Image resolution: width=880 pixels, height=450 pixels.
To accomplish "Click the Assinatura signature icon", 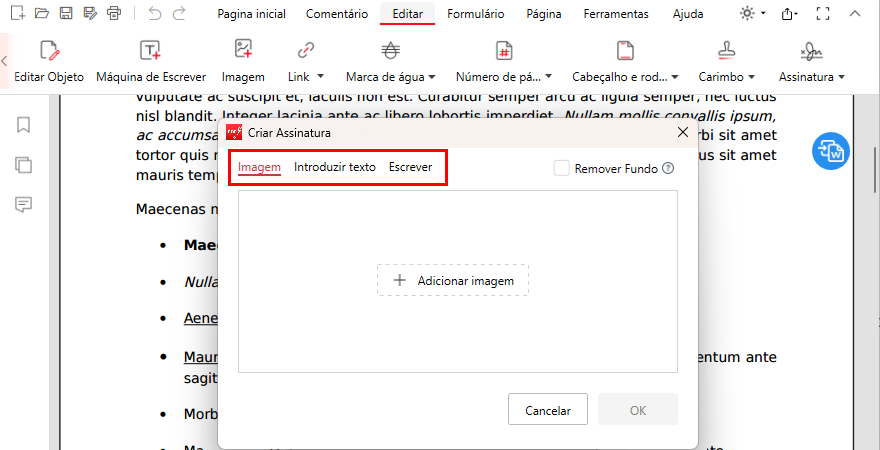I will point(812,51).
